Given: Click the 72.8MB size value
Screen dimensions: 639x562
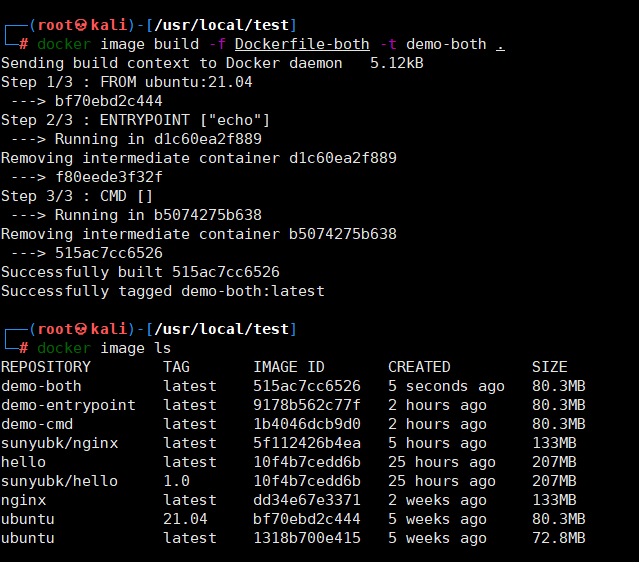Looking at the screenshot, I should point(559,538).
